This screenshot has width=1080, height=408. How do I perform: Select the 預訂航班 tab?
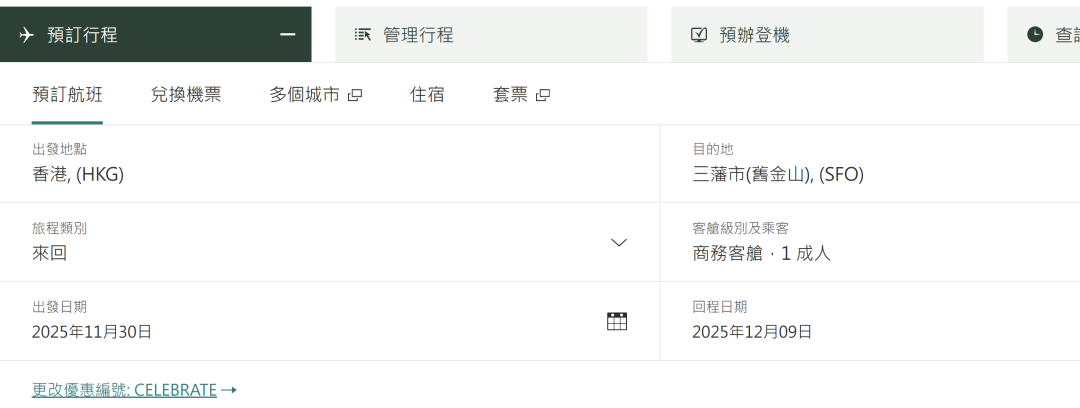tap(67, 95)
